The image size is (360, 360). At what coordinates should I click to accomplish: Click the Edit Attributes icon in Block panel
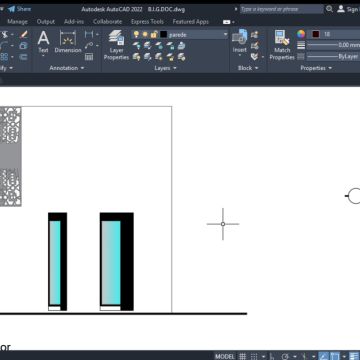255,57
